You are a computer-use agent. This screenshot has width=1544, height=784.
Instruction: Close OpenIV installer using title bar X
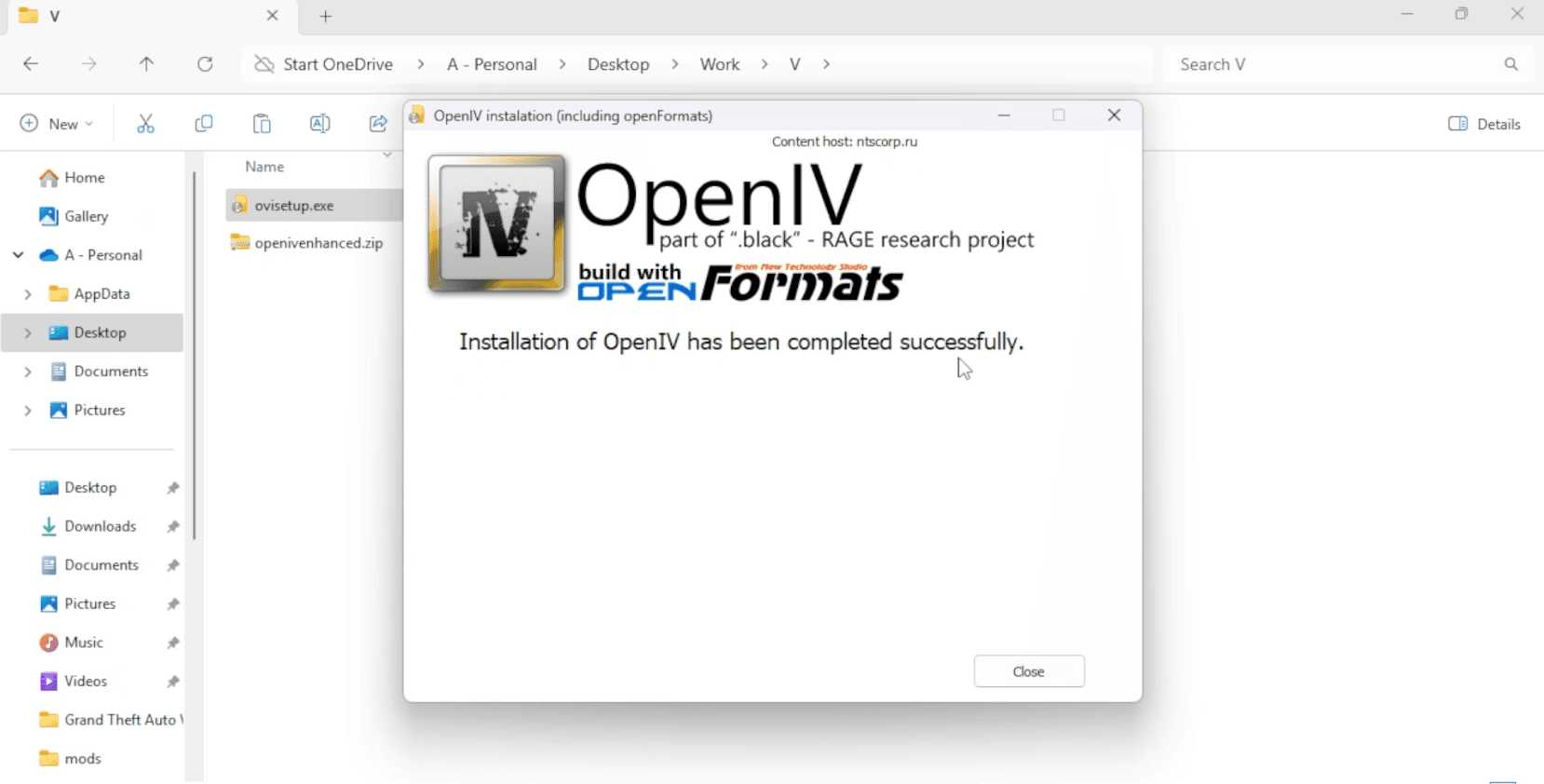click(x=1114, y=115)
